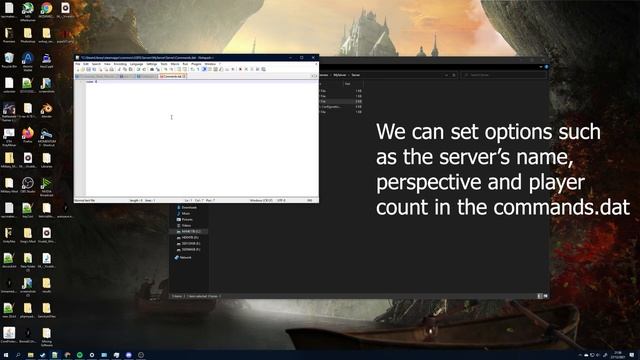Click inside the Notepad++ text editing area
The width and height of the screenshot is (640, 360).
point(202,139)
